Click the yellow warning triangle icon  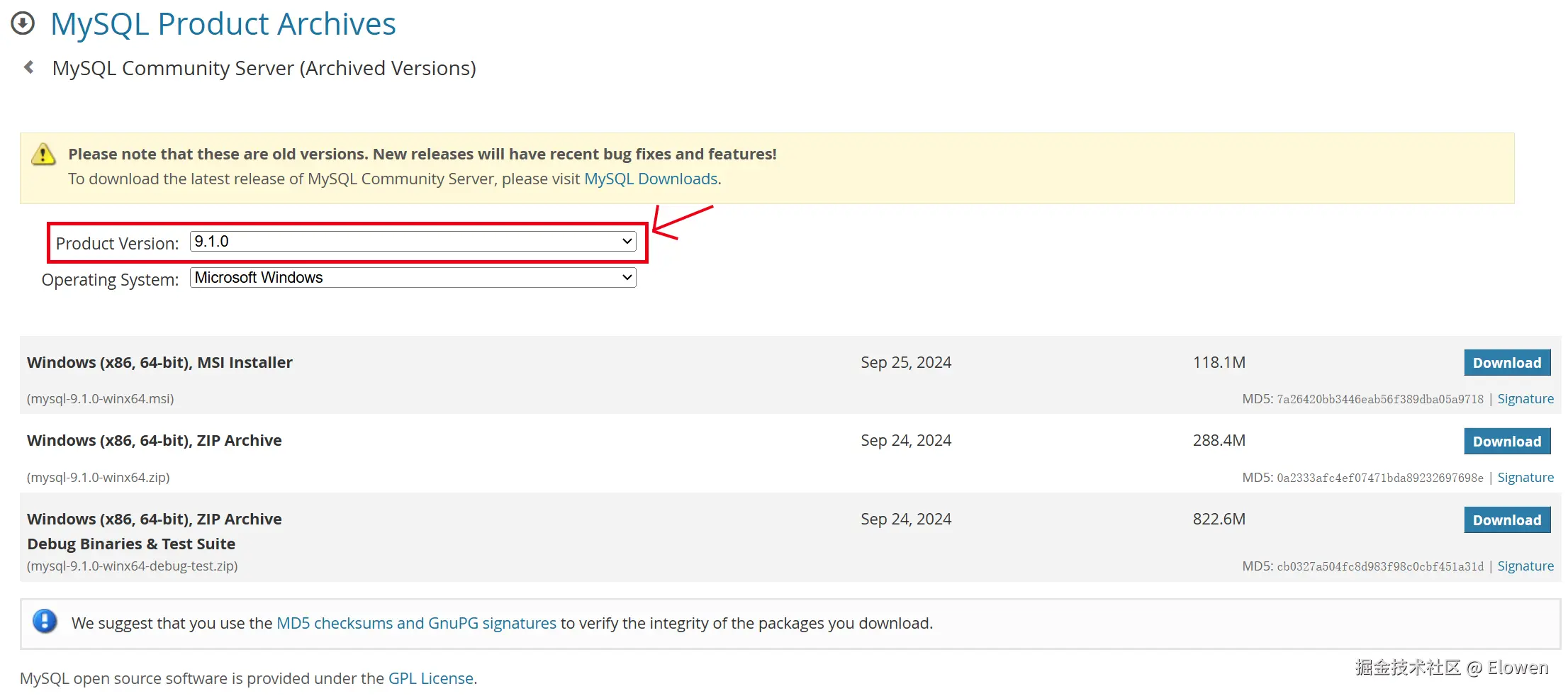[x=43, y=154]
